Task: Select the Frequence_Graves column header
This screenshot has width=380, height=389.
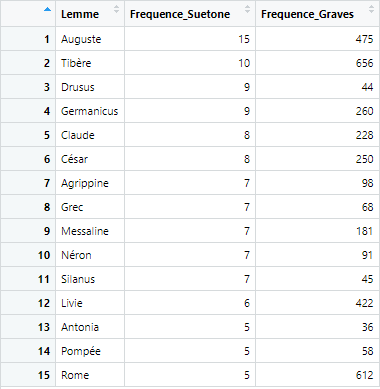Action: [318, 14]
